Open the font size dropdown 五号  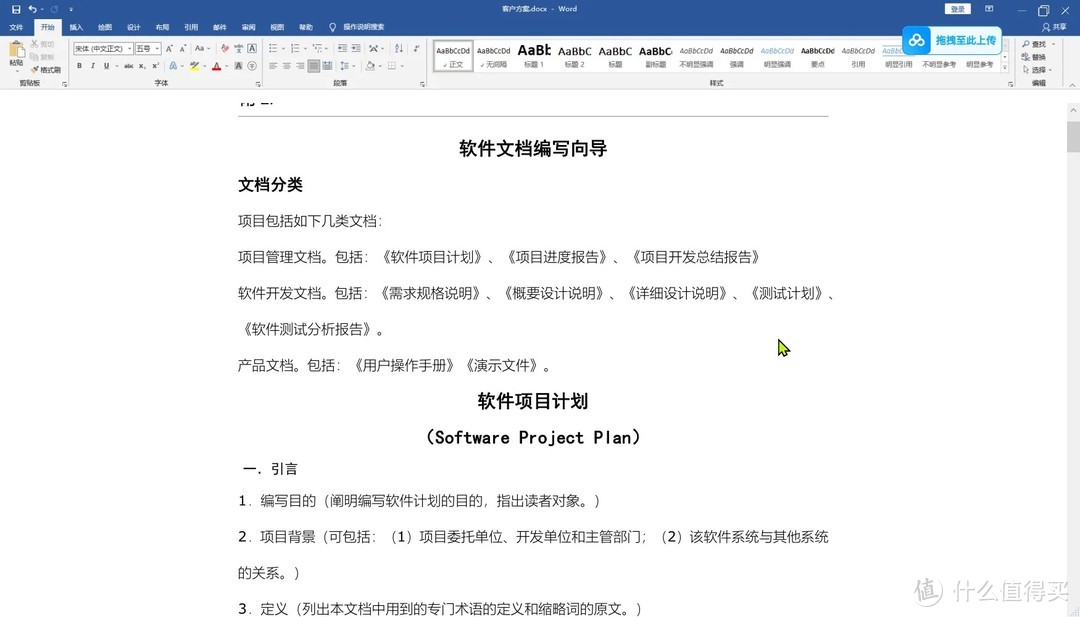[158, 48]
